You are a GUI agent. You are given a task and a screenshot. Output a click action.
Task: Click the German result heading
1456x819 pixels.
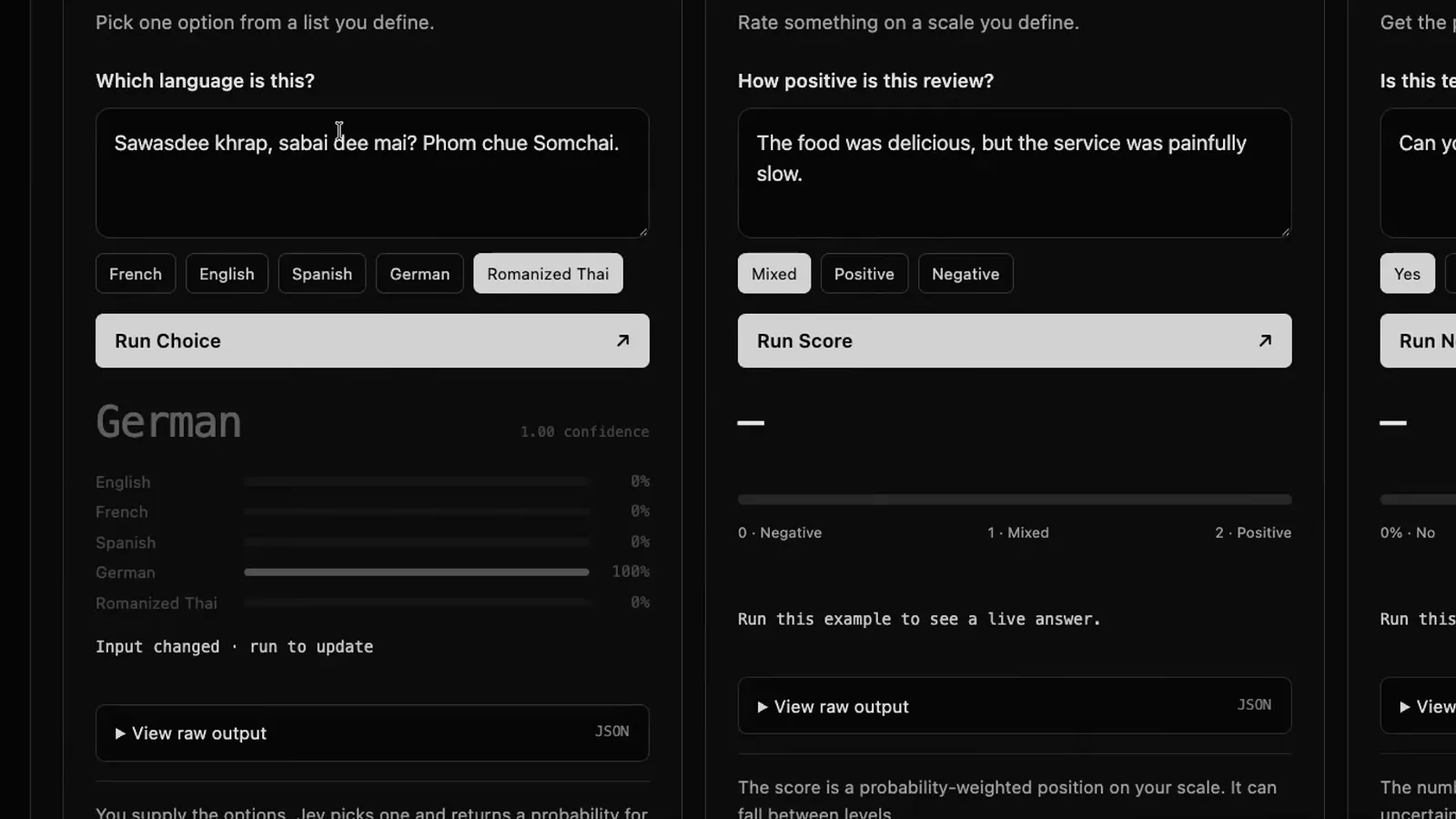(x=168, y=422)
